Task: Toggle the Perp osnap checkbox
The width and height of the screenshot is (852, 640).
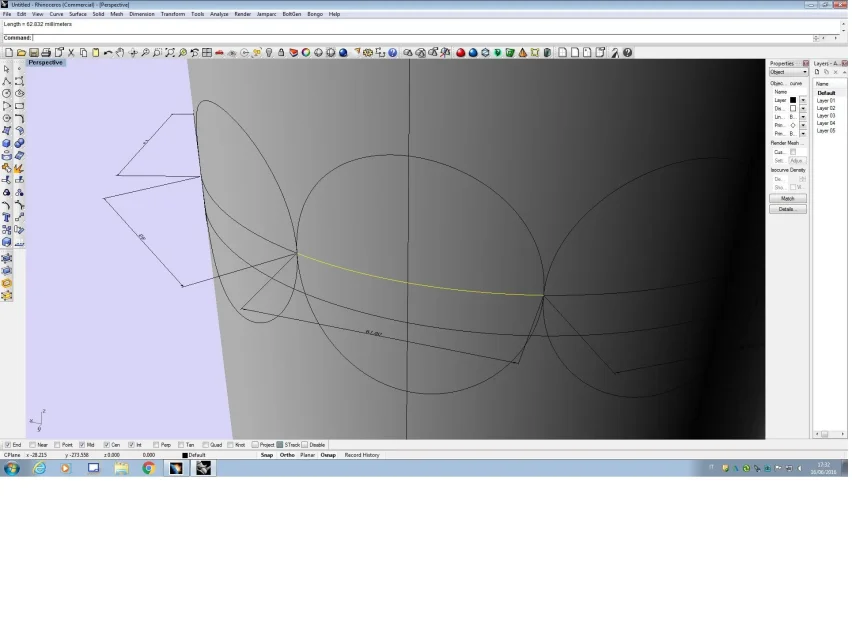Action: pos(155,445)
